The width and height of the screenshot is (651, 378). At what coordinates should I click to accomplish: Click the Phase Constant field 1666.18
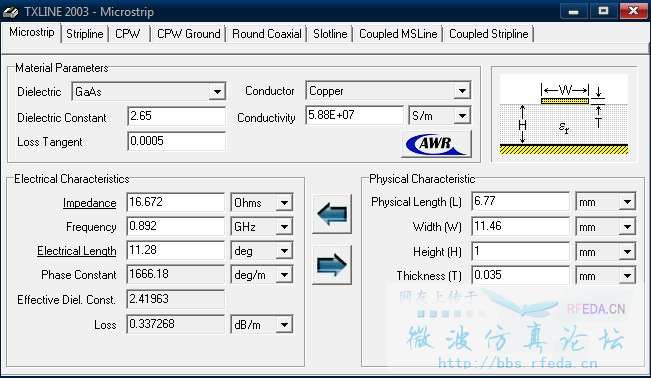[175, 274]
